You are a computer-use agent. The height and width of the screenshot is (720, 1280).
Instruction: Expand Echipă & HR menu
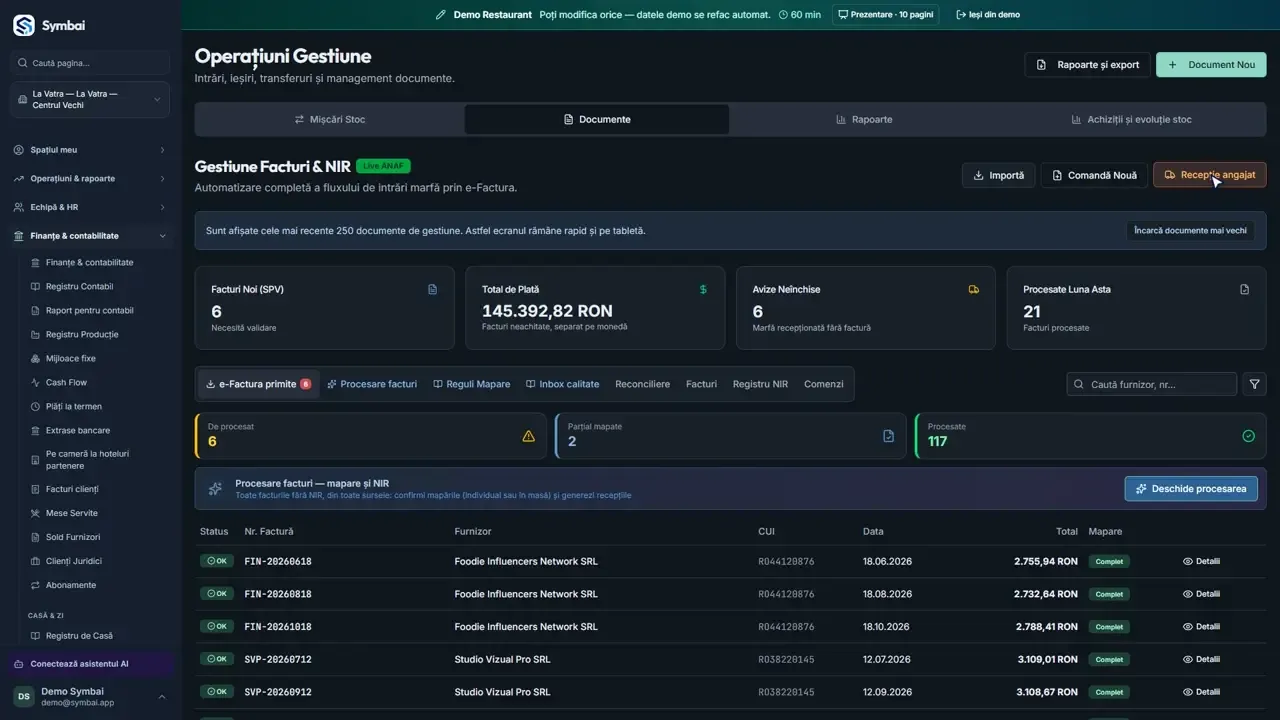pos(90,208)
